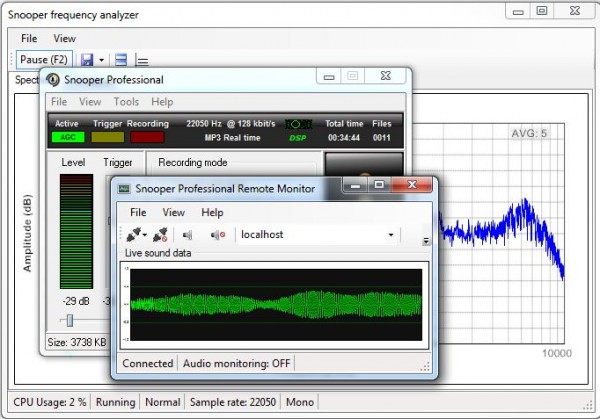Click total time value 00:34:44
Screen dimensions: 600x419
point(344,138)
